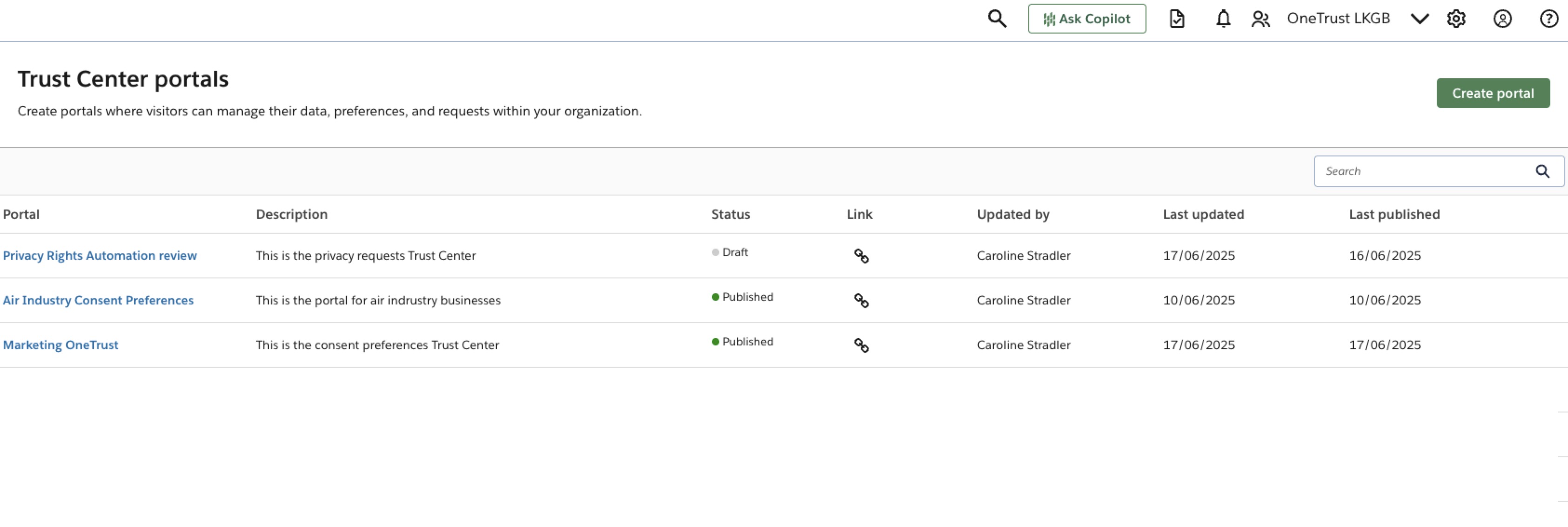This screenshot has width=1568, height=527.
Task: Click Ask Copilot button
Action: click(x=1086, y=19)
